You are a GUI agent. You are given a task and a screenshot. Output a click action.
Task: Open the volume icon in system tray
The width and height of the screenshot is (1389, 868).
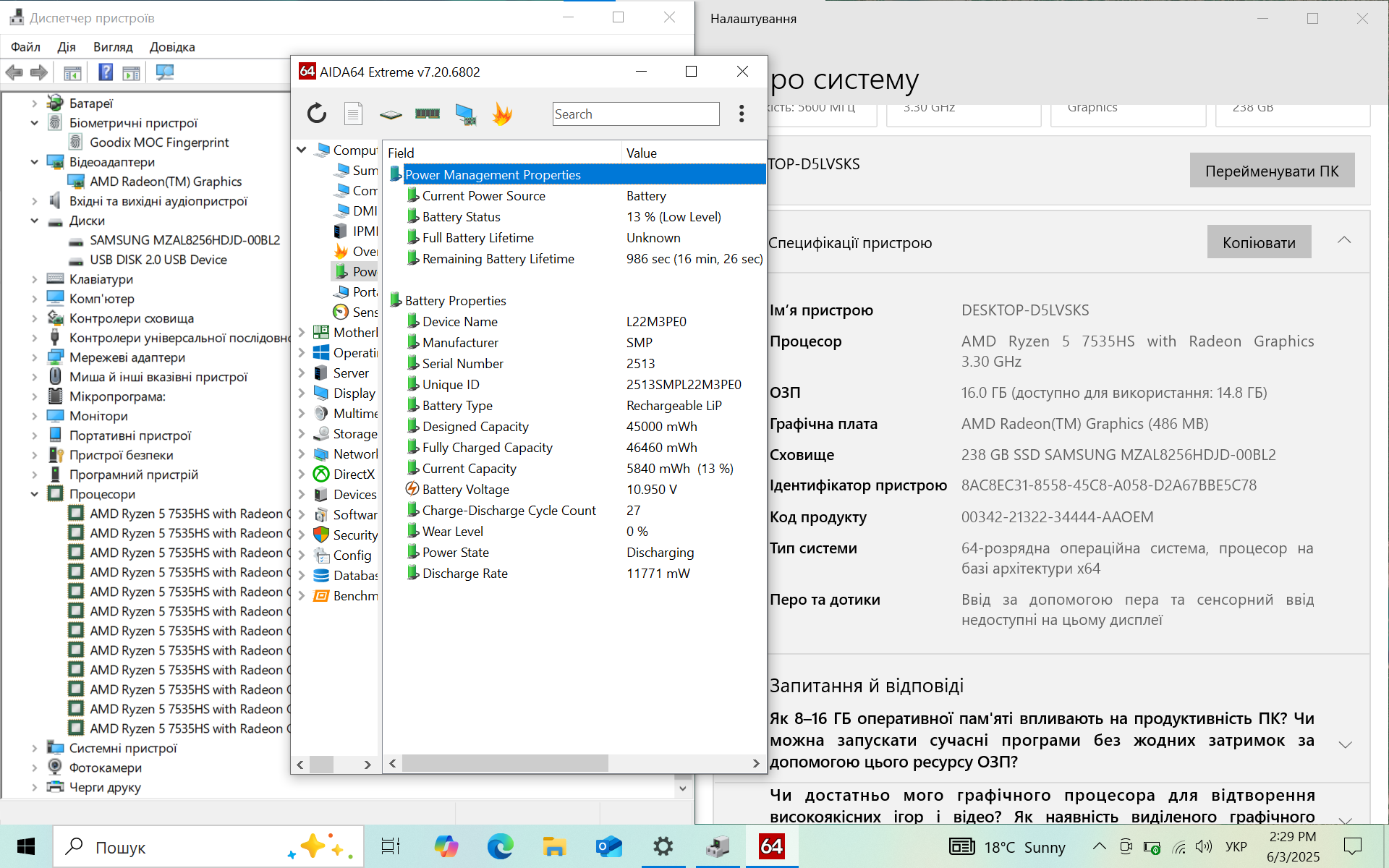pos(1204,846)
